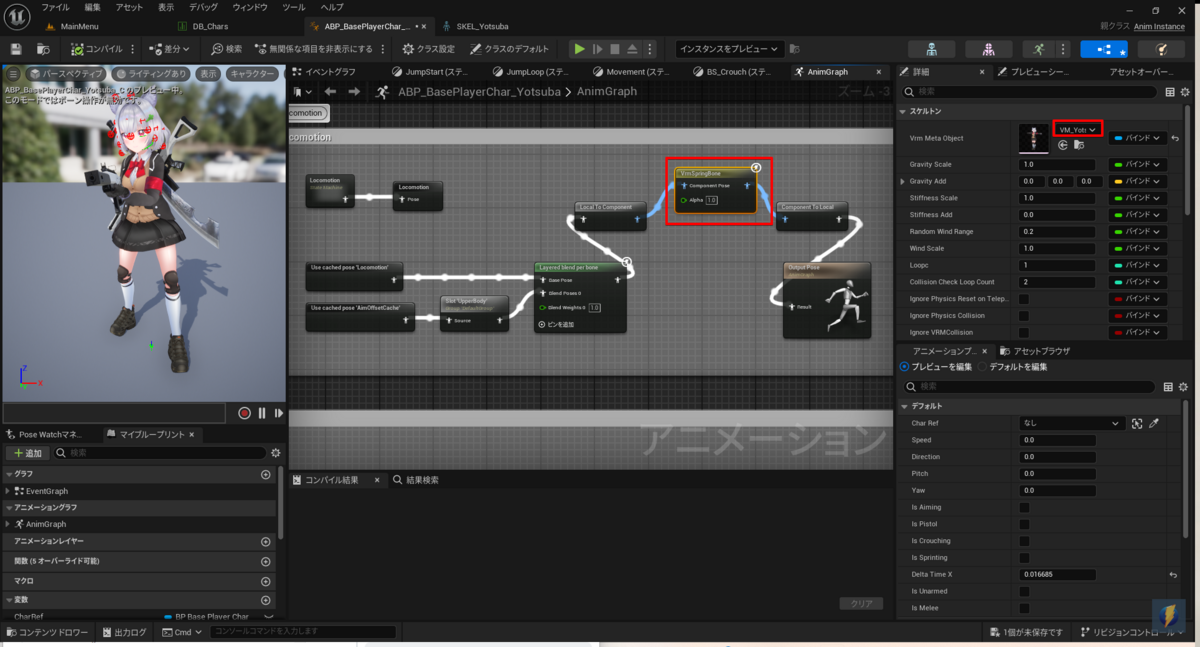
Task: Reset Vrm Meta Object to default
Action: [x=1176, y=138]
